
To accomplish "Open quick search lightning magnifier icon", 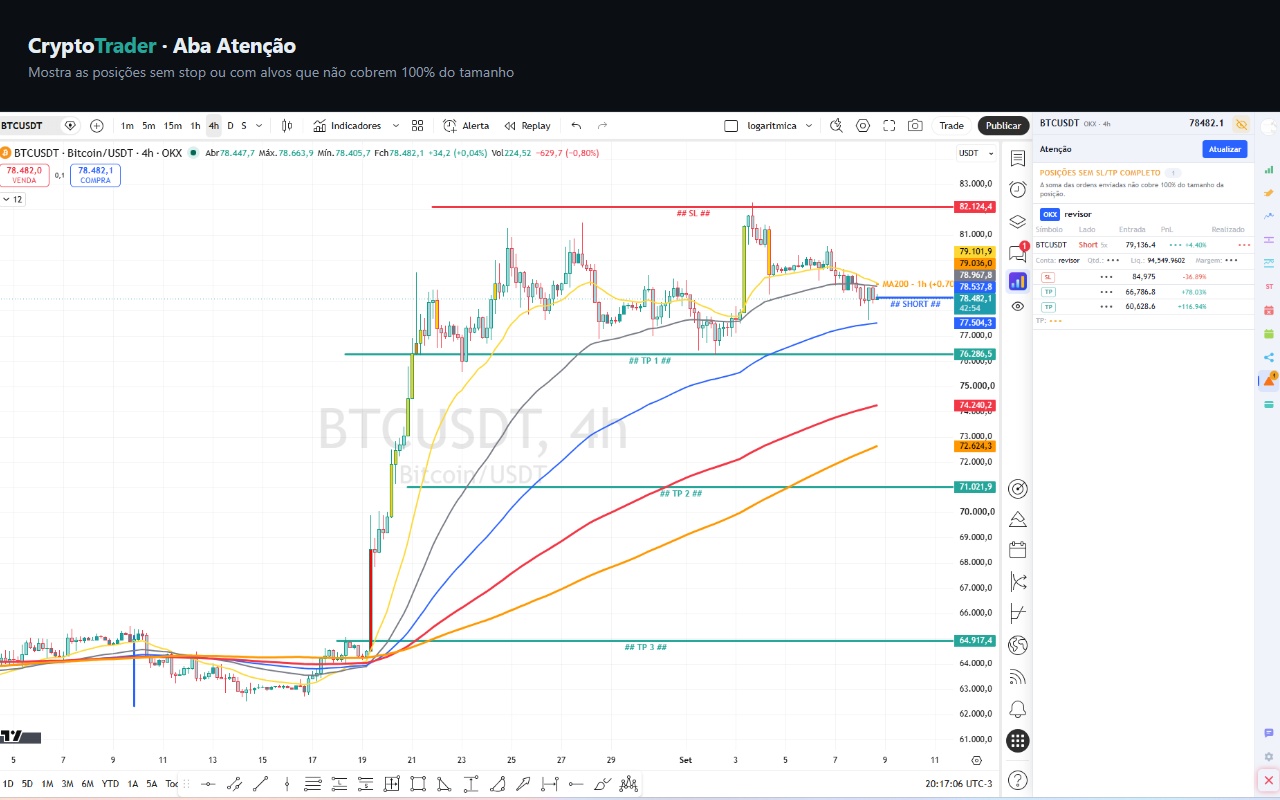I will pos(837,126).
